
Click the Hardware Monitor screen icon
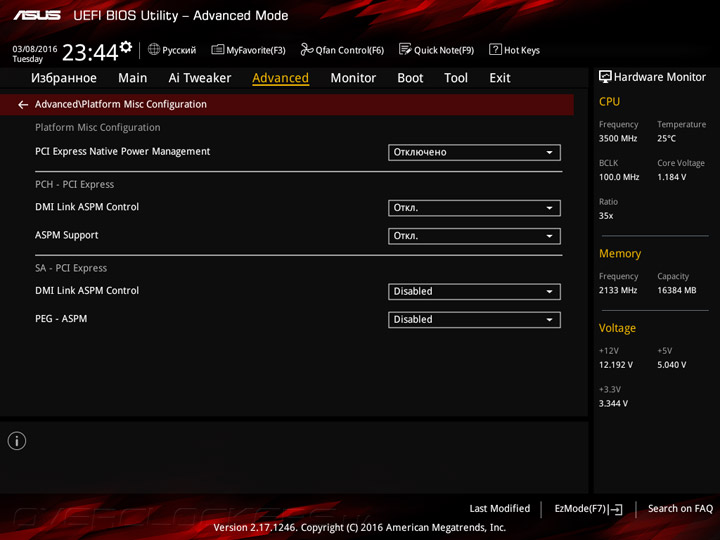[x=605, y=77]
